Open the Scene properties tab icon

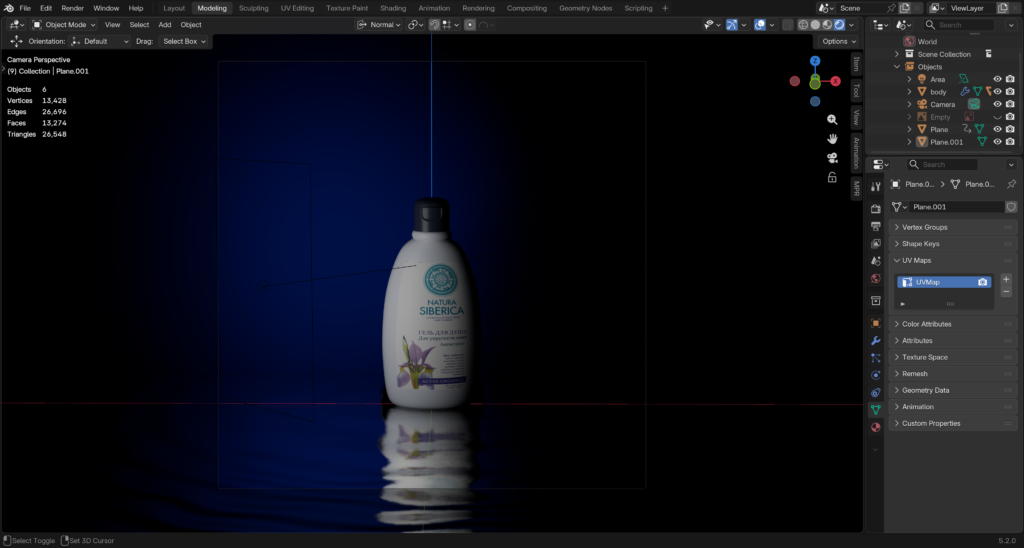click(x=876, y=261)
